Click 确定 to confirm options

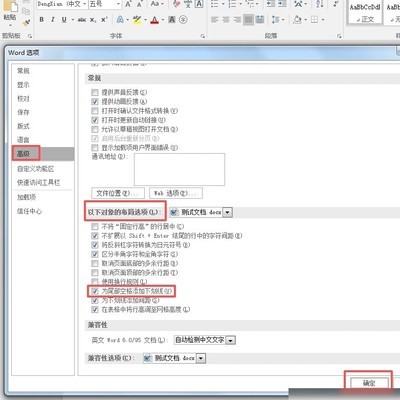click(x=369, y=383)
